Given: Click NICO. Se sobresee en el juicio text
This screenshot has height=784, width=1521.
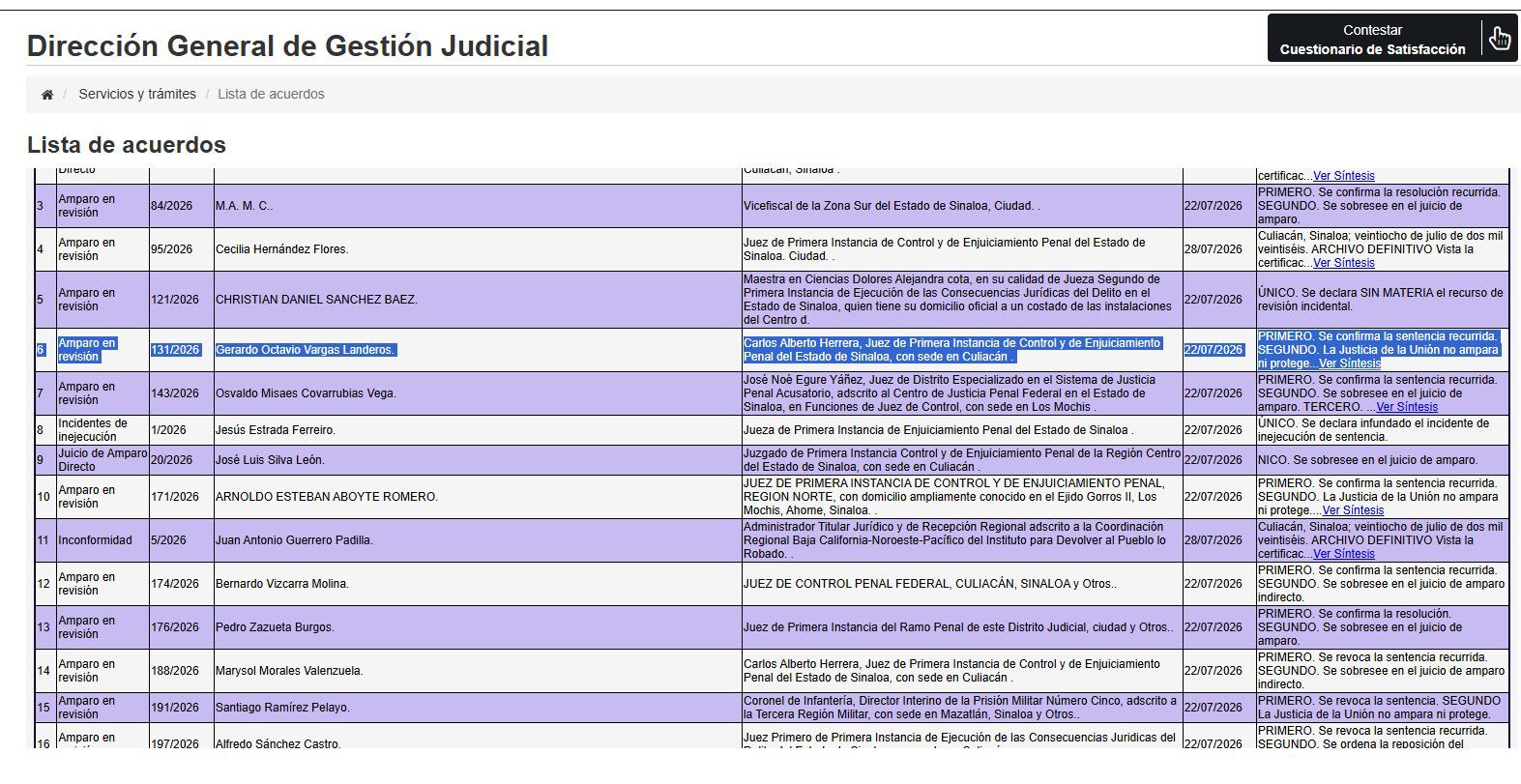Looking at the screenshot, I should (1367, 460).
